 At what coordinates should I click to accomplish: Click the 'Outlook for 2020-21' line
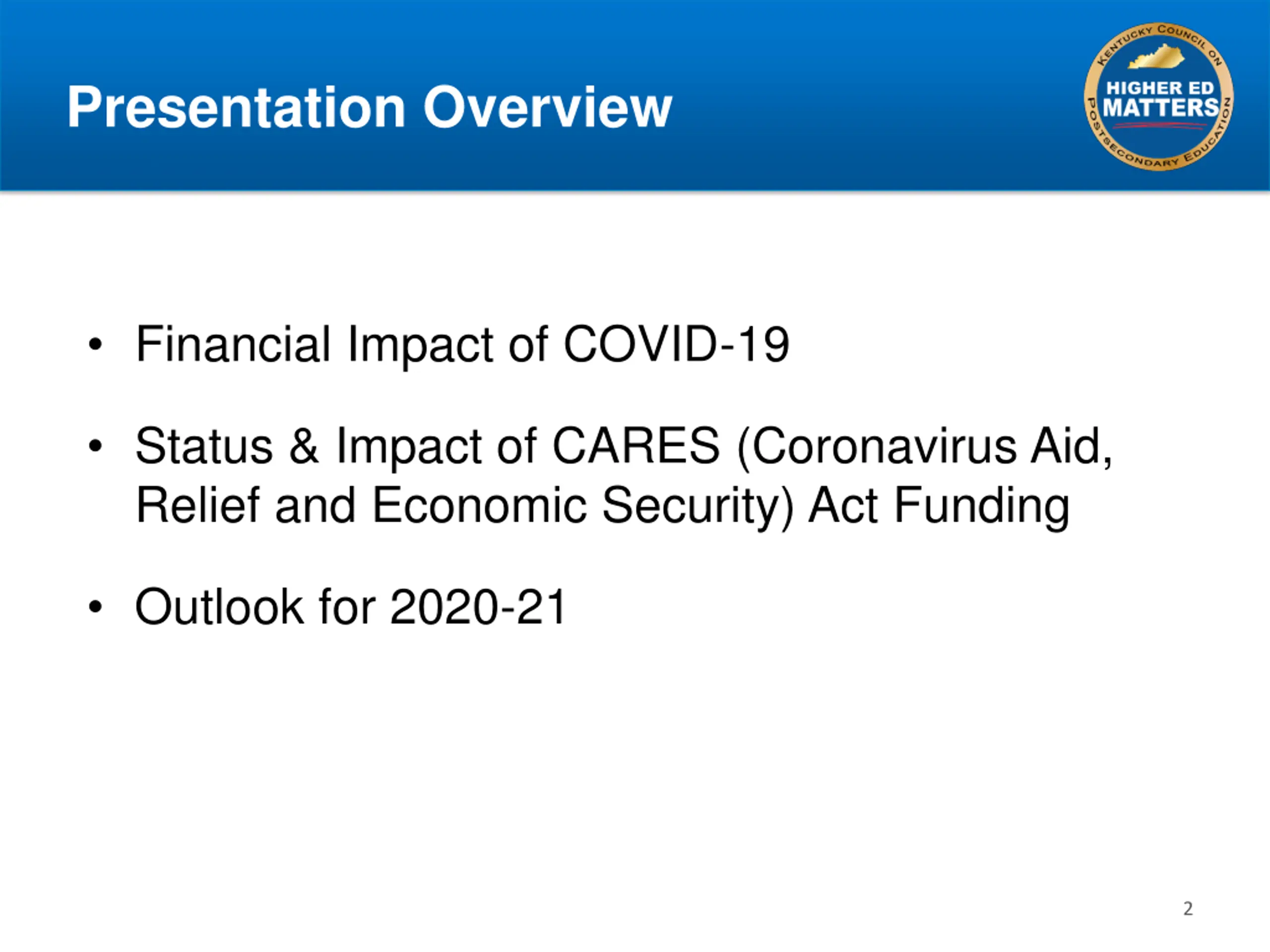pos(351,606)
